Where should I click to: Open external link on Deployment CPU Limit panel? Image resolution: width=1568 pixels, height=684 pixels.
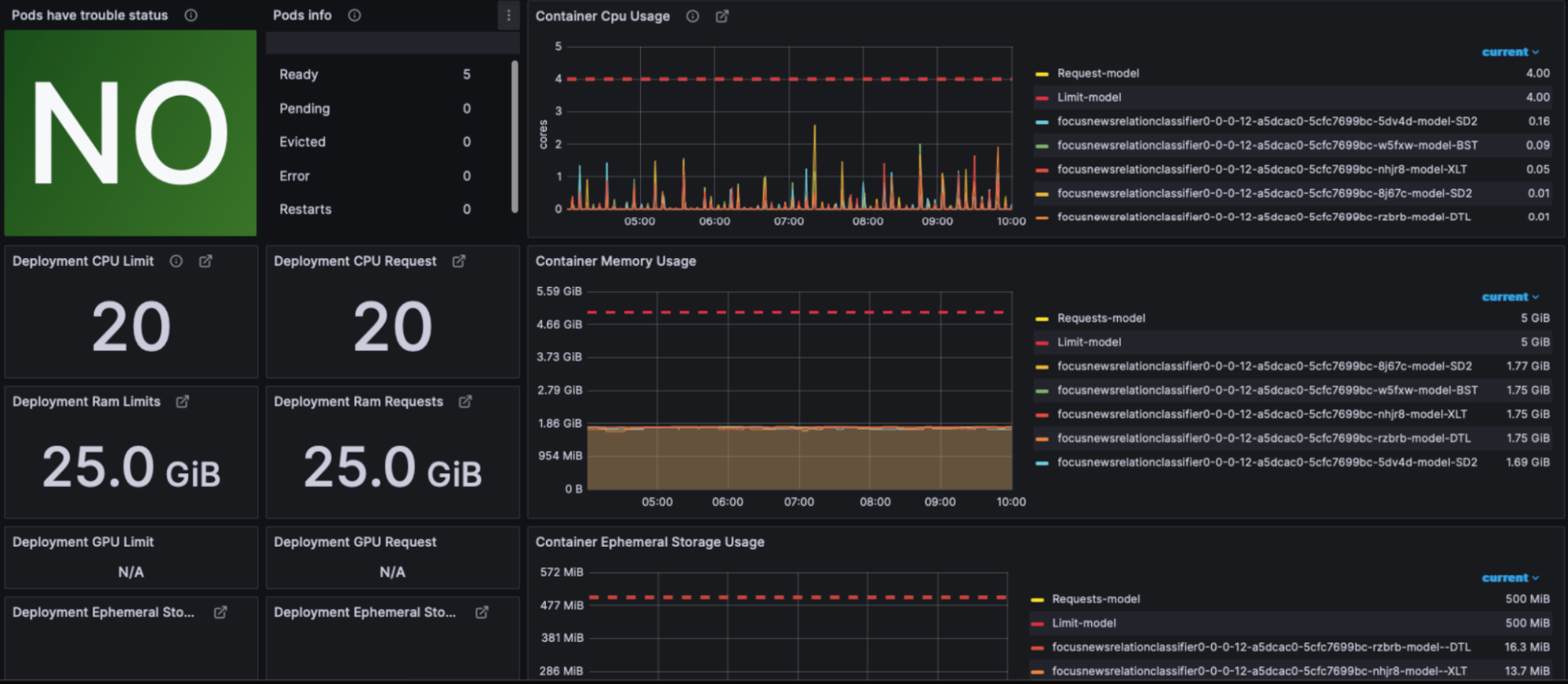click(206, 261)
